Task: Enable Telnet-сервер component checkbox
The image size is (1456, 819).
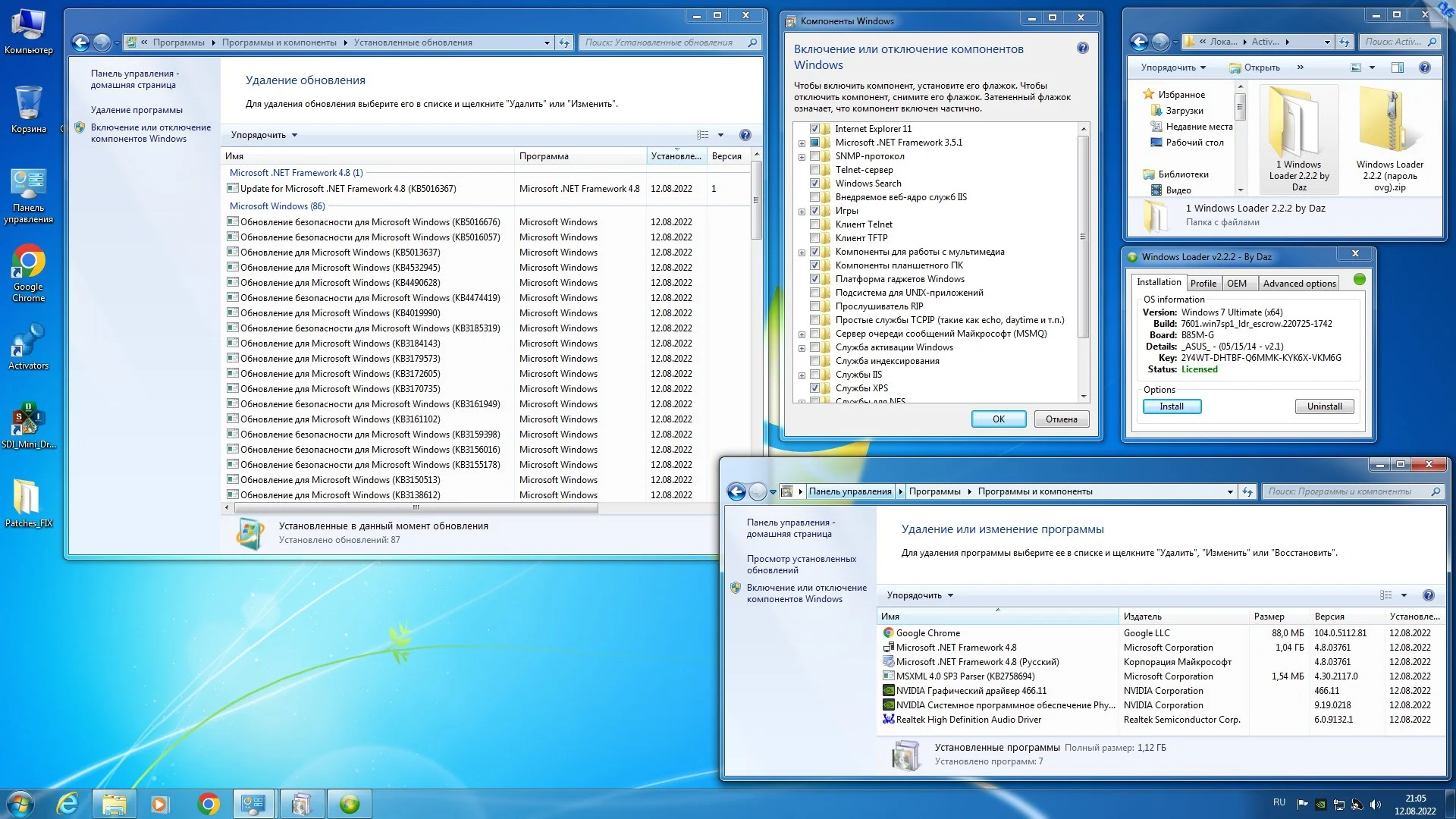Action: 815,170
